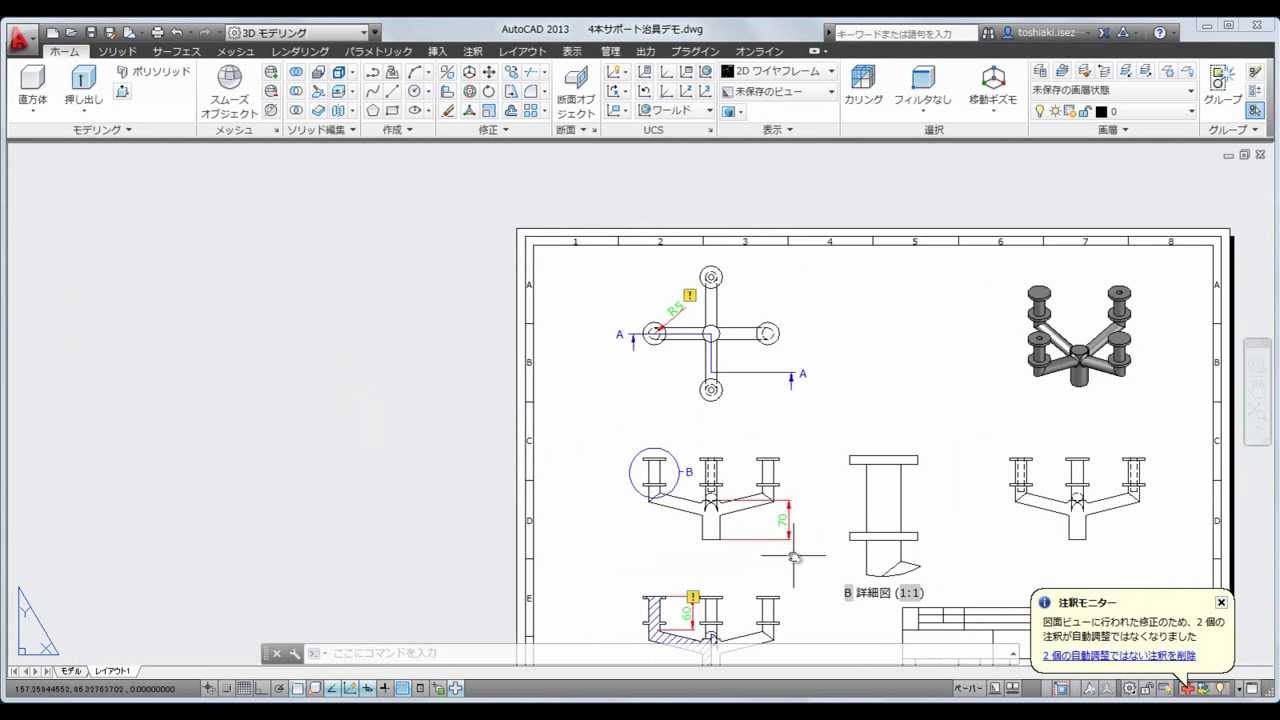Click the Undo arrow icon
This screenshot has height=720, width=1280.
pos(177,33)
